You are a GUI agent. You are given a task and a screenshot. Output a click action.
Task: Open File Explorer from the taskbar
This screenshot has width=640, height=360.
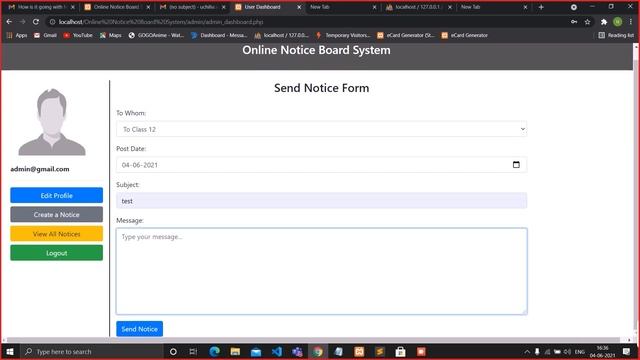click(x=235, y=351)
